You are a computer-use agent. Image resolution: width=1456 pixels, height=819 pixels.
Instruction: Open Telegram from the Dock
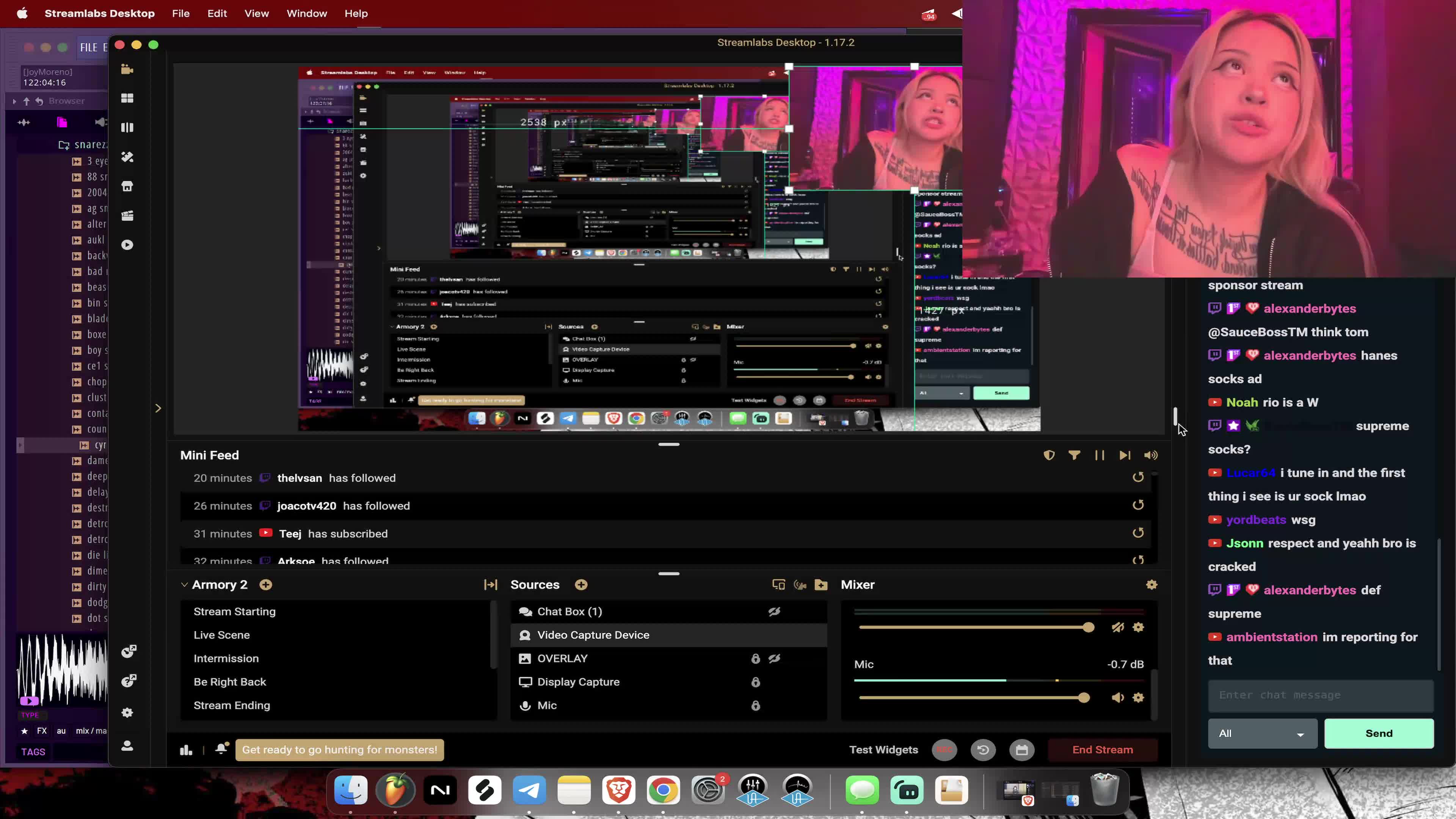click(x=529, y=790)
